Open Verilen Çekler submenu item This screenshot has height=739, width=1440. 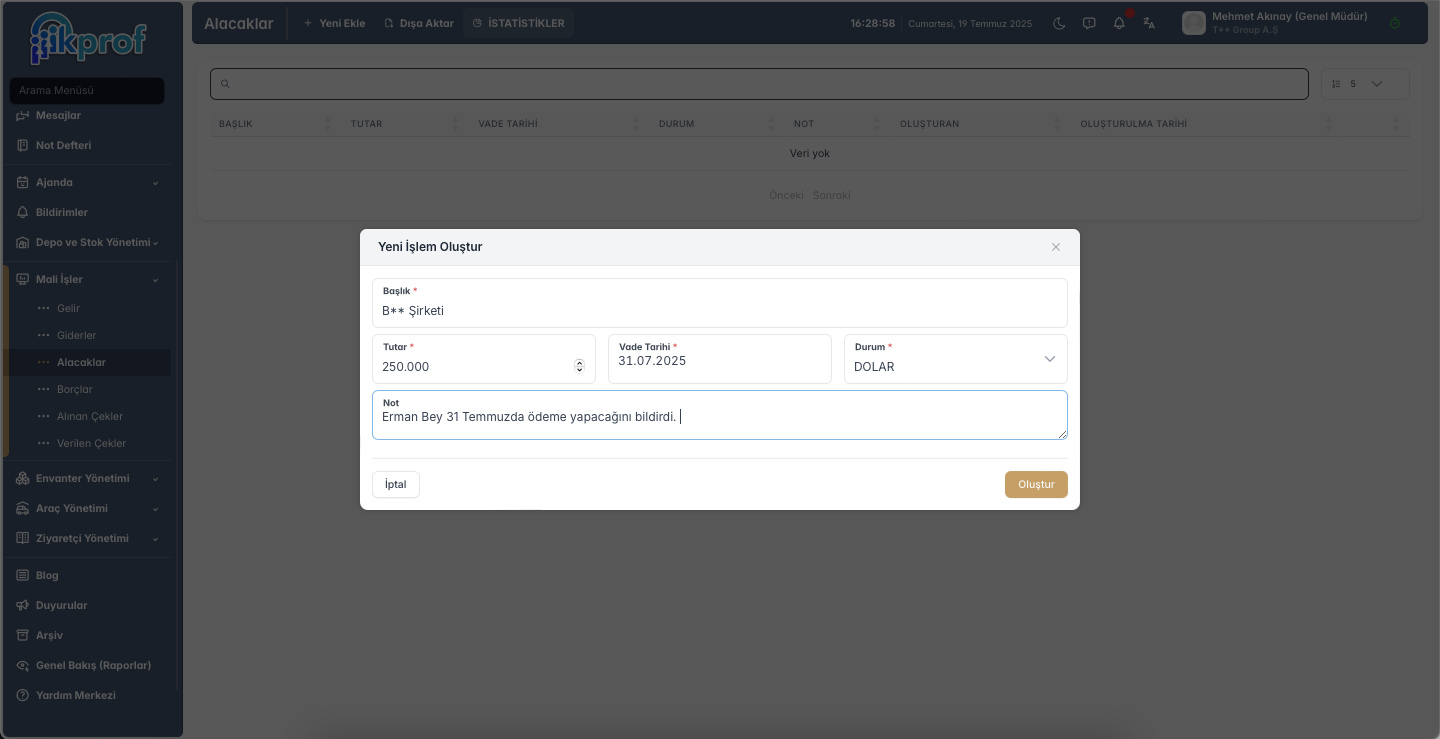92,443
